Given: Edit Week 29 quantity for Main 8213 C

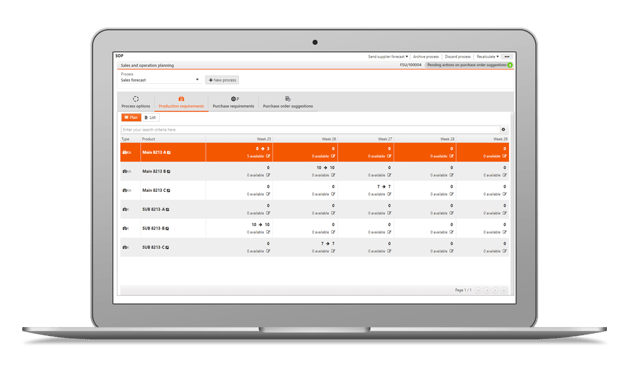Looking at the screenshot, I should pos(504,194).
